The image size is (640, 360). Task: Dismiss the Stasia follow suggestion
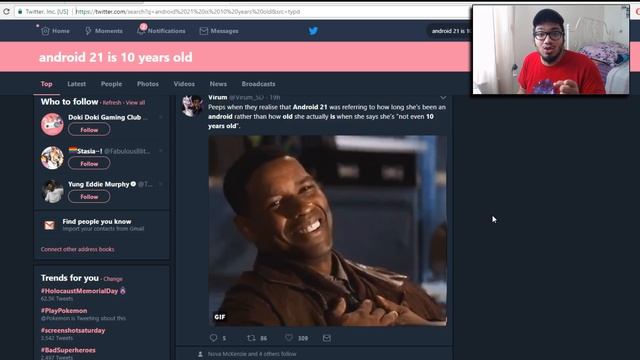[161, 151]
